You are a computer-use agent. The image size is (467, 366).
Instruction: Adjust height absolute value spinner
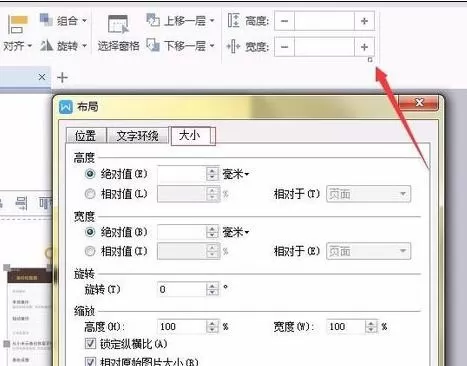[x=212, y=174]
